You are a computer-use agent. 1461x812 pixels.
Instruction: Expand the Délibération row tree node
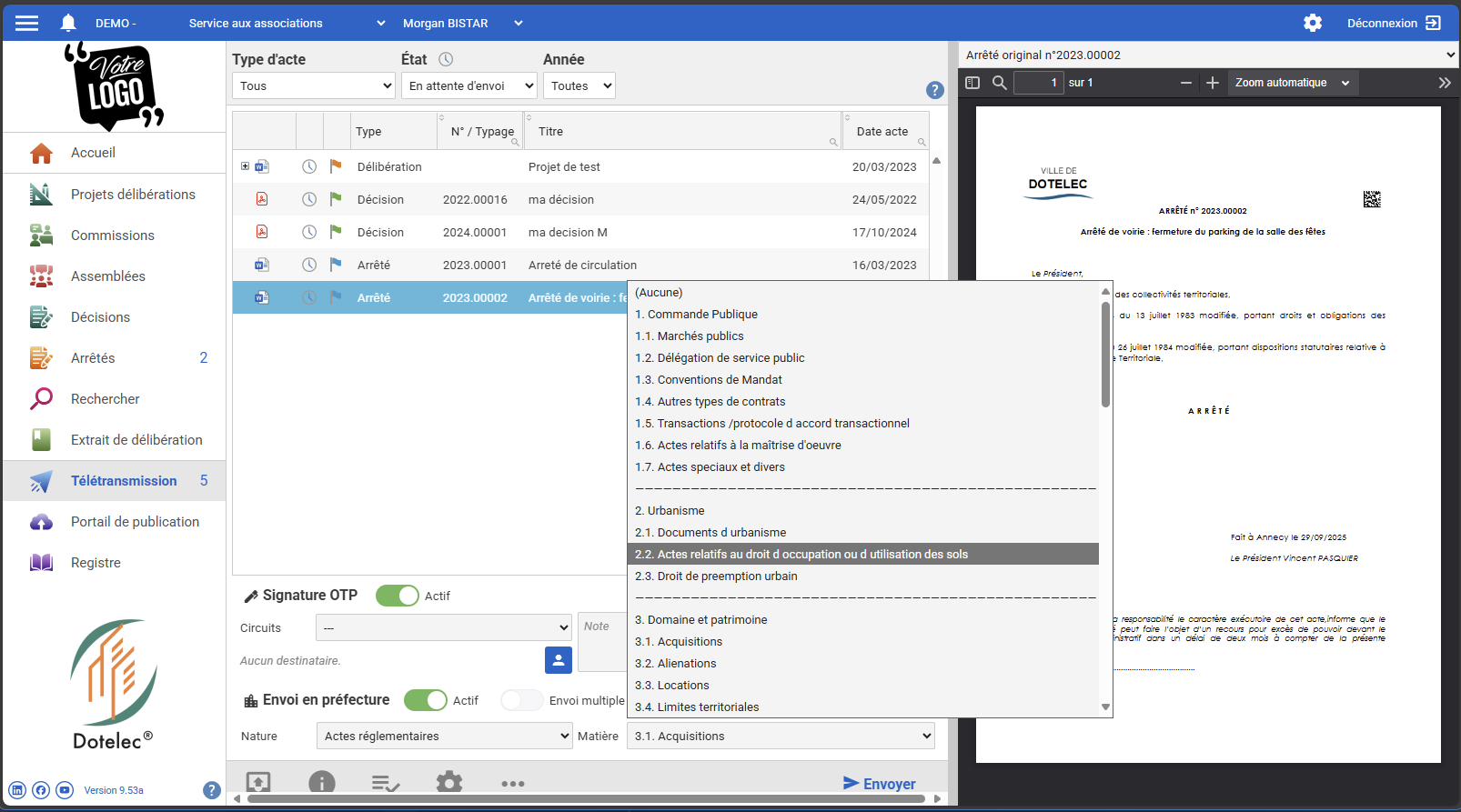point(245,166)
